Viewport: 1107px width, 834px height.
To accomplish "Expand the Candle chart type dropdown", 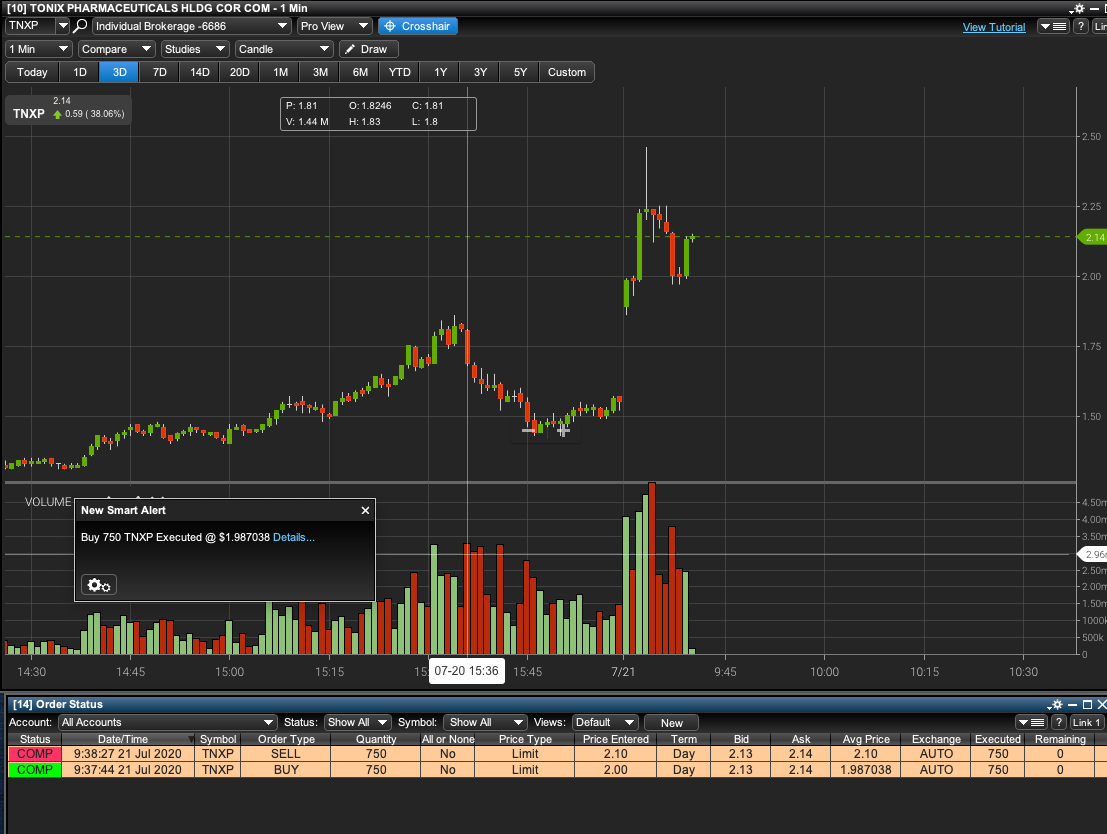I will pos(284,49).
